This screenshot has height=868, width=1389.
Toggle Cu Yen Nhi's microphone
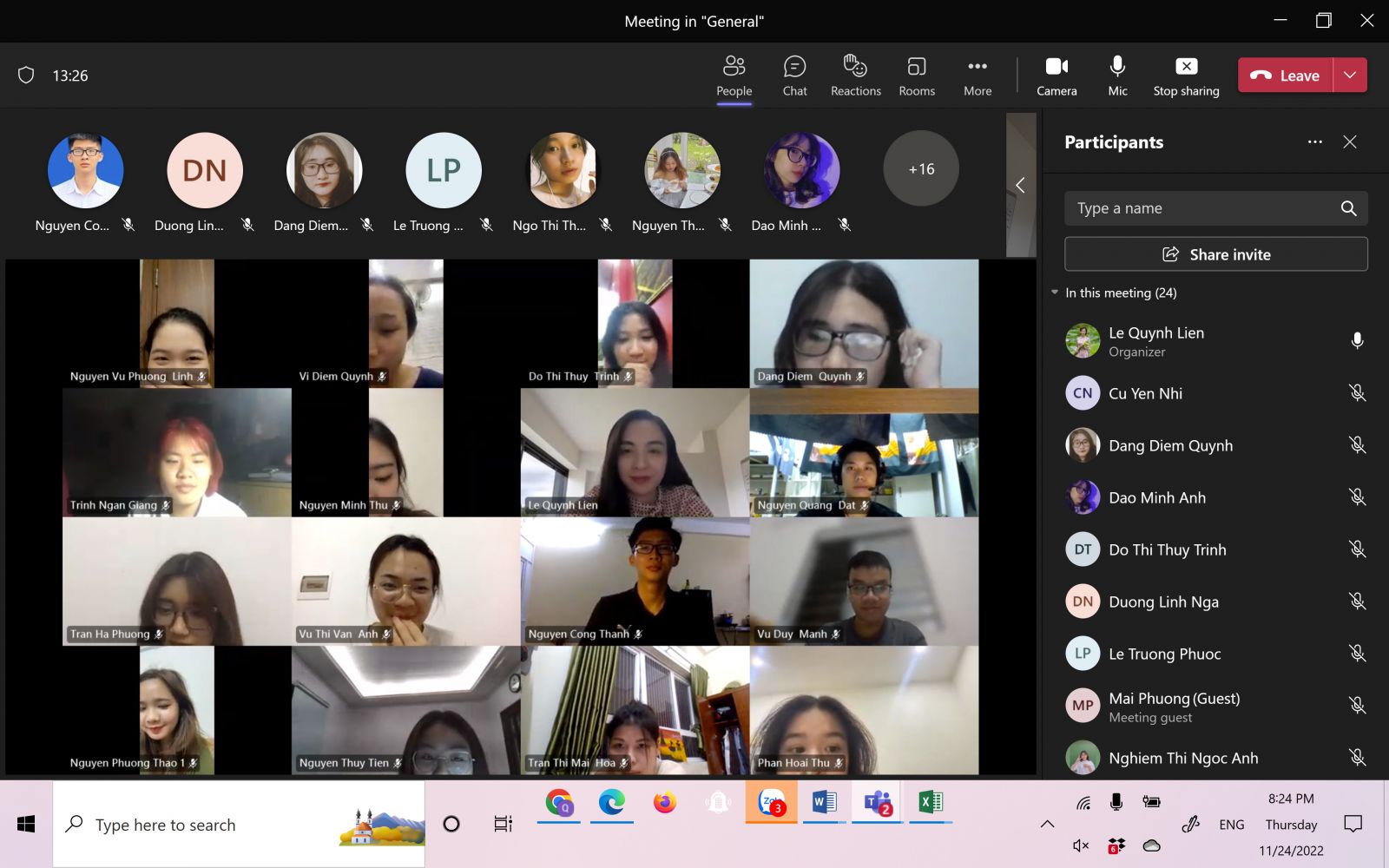coord(1357,393)
